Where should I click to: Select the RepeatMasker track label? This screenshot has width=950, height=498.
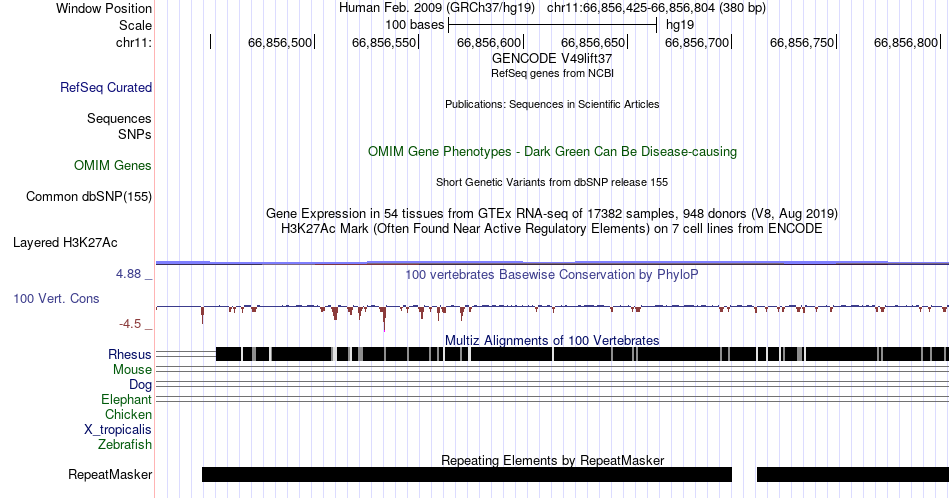[110, 474]
